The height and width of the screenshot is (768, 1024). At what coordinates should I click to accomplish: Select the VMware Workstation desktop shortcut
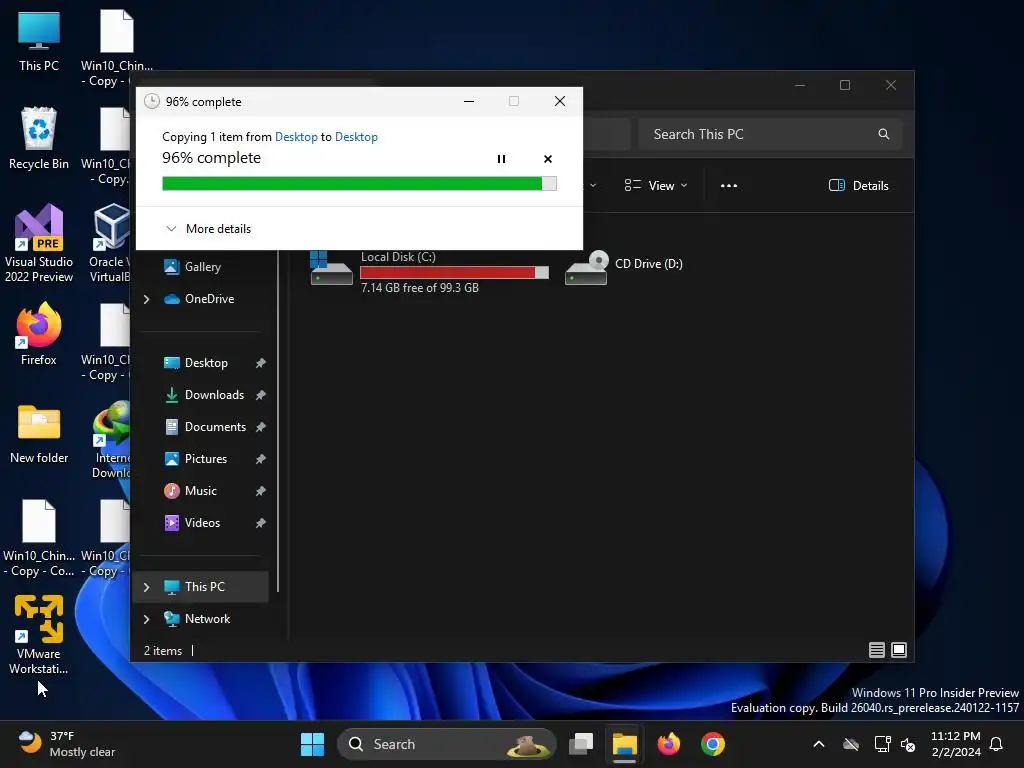pos(39,634)
